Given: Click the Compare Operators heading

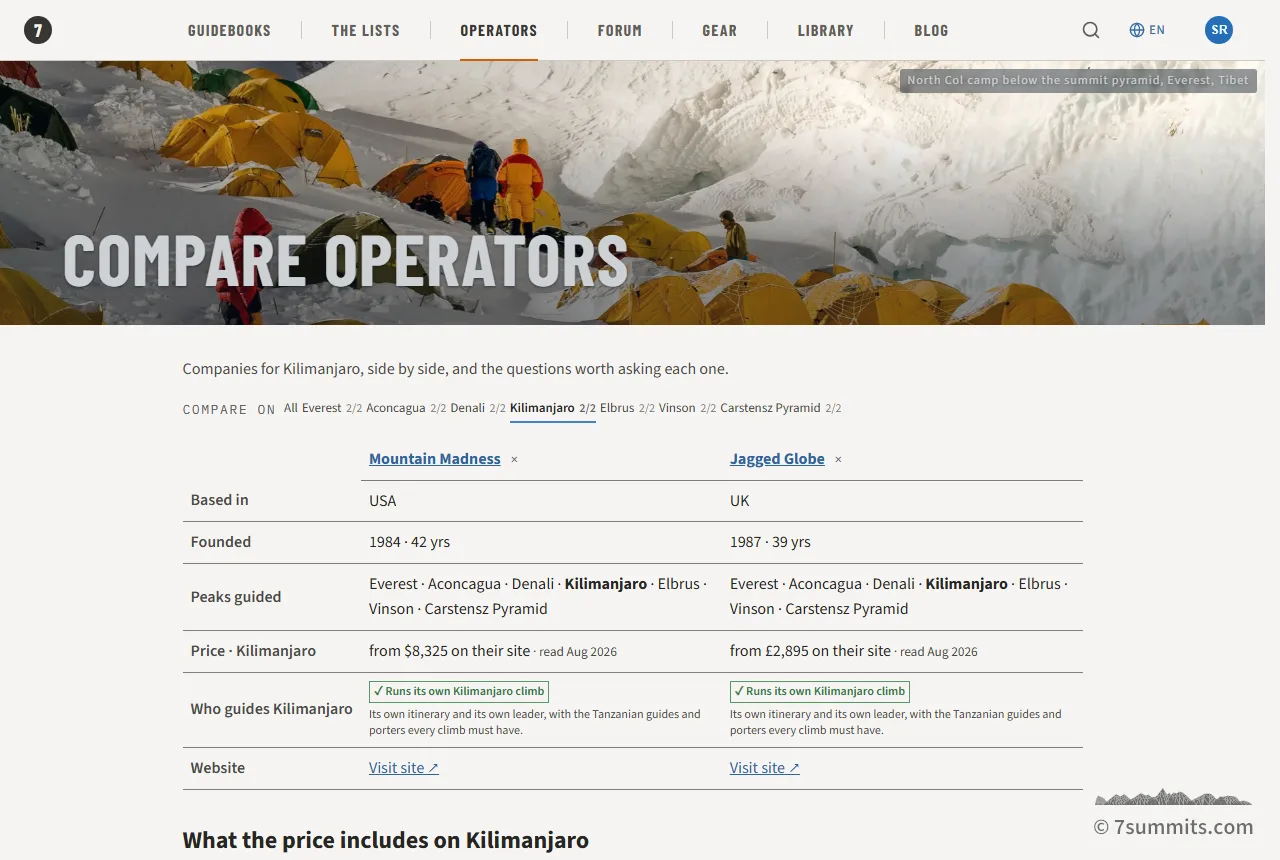Looking at the screenshot, I should (346, 260).
